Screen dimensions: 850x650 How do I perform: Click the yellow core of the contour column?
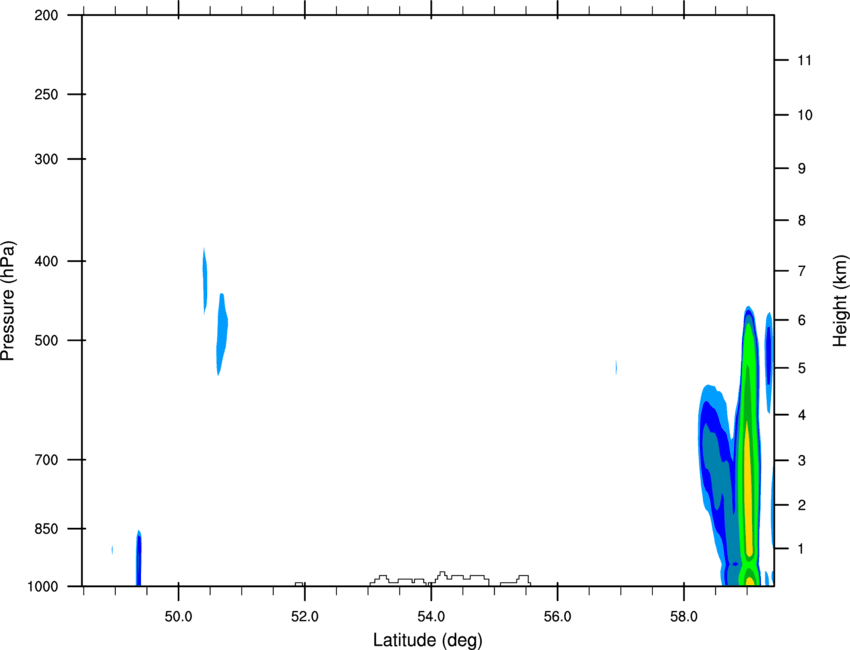(748, 488)
